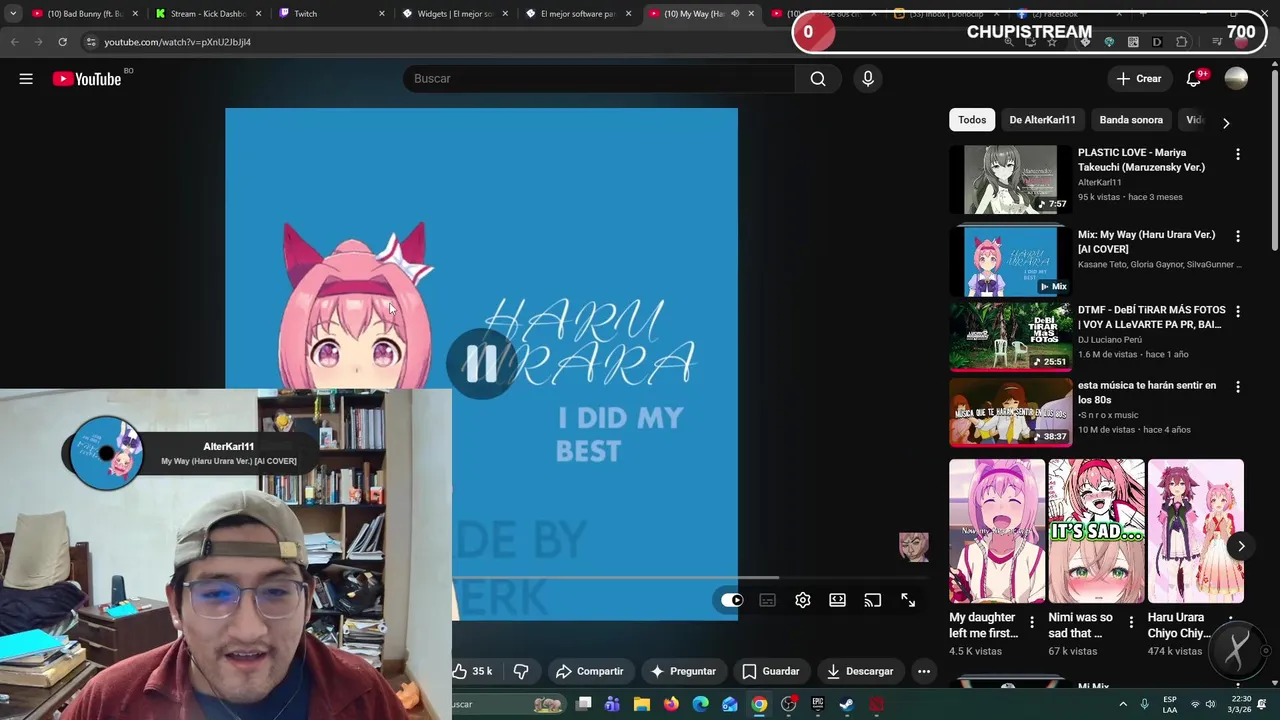Enter fullscreen mode
Screen dimensions: 1280x720
click(x=907, y=600)
